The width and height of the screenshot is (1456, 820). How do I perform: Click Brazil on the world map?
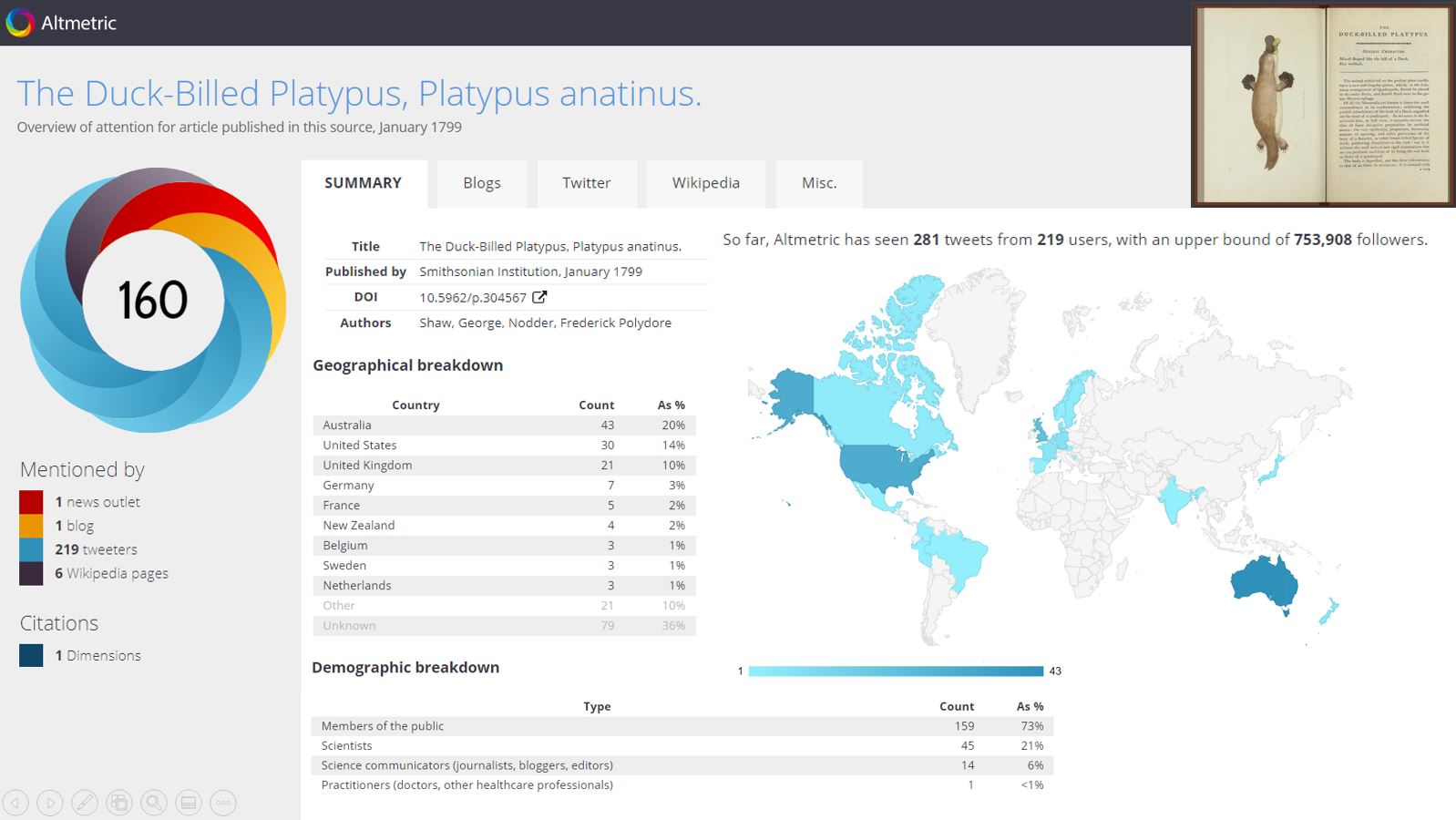pyautogui.click(x=961, y=558)
